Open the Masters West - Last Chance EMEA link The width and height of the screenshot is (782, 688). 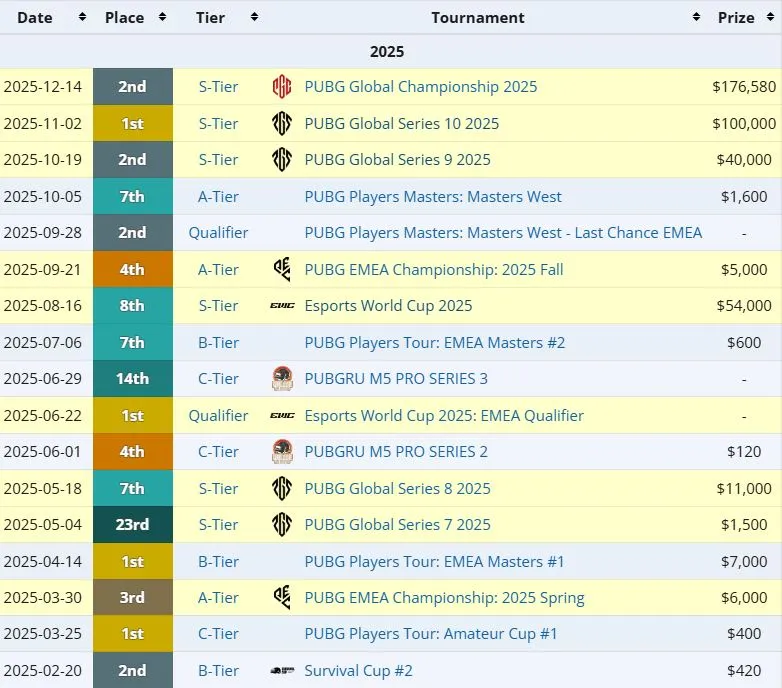pos(503,233)
